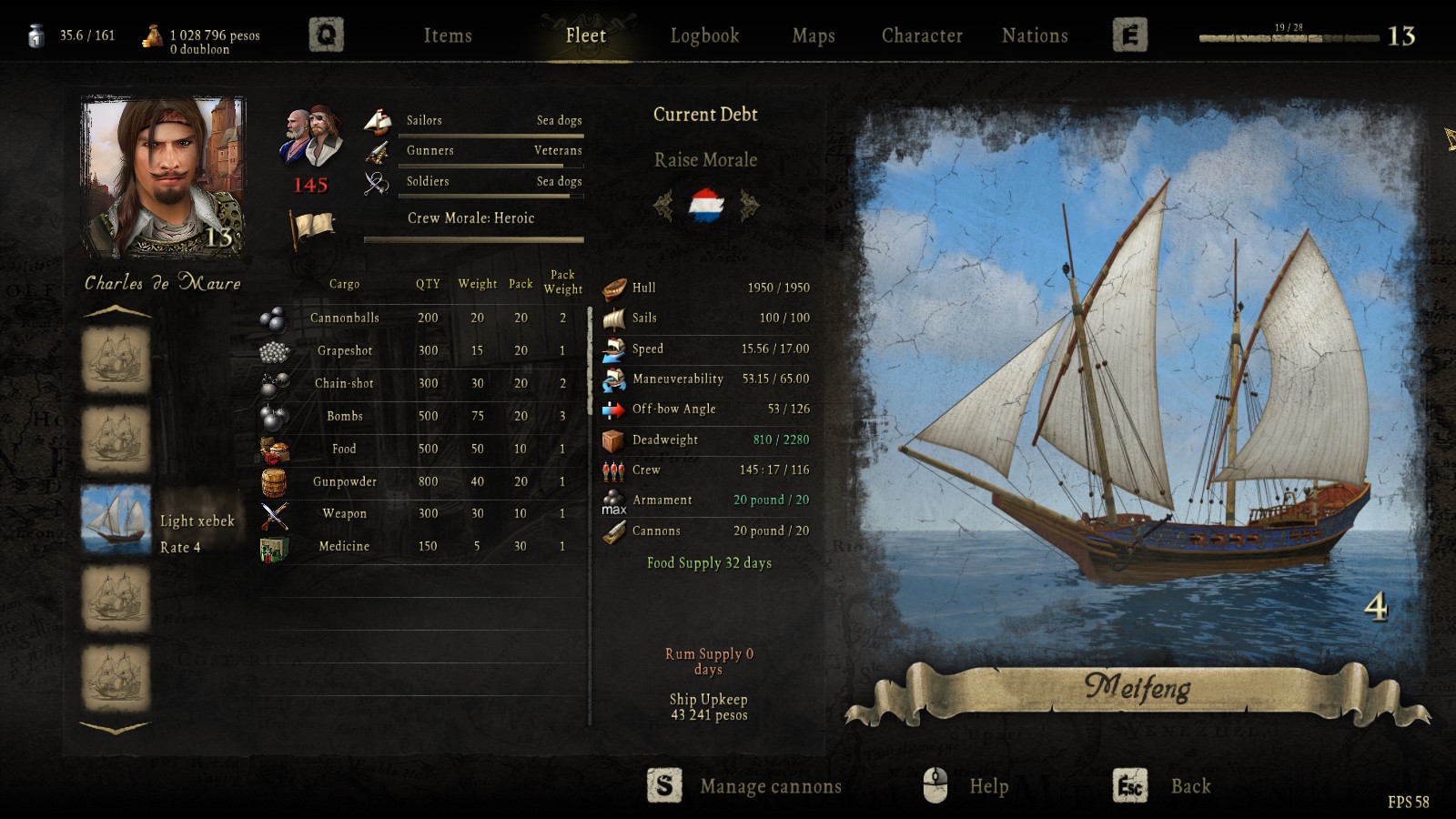The height and width of the screenshot is (819, 1456).
Task: Click the Hull stat icon
Action: (x=614, y=288)
